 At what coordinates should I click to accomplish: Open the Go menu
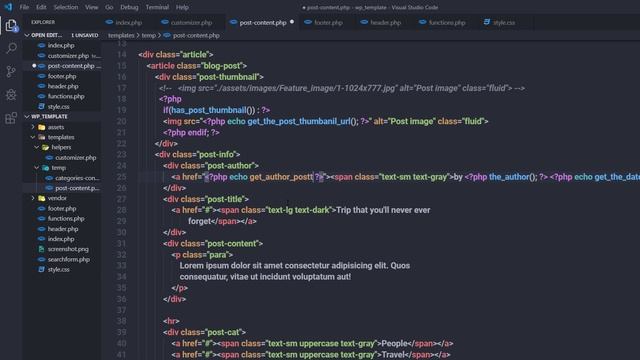coord(109,7)
